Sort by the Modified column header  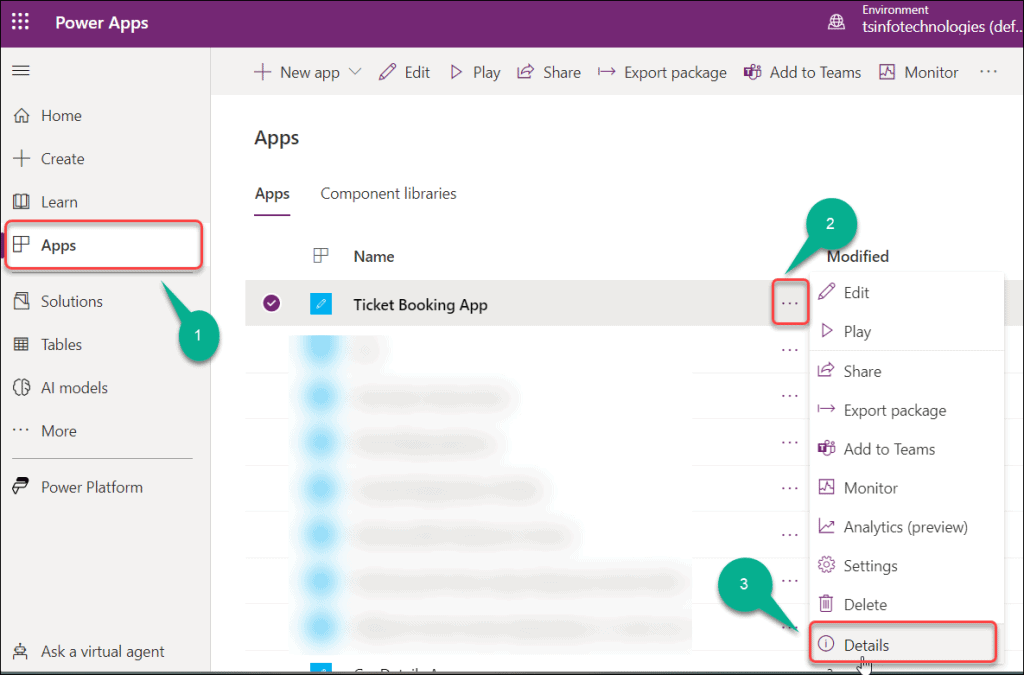click(x=857, y=257)
